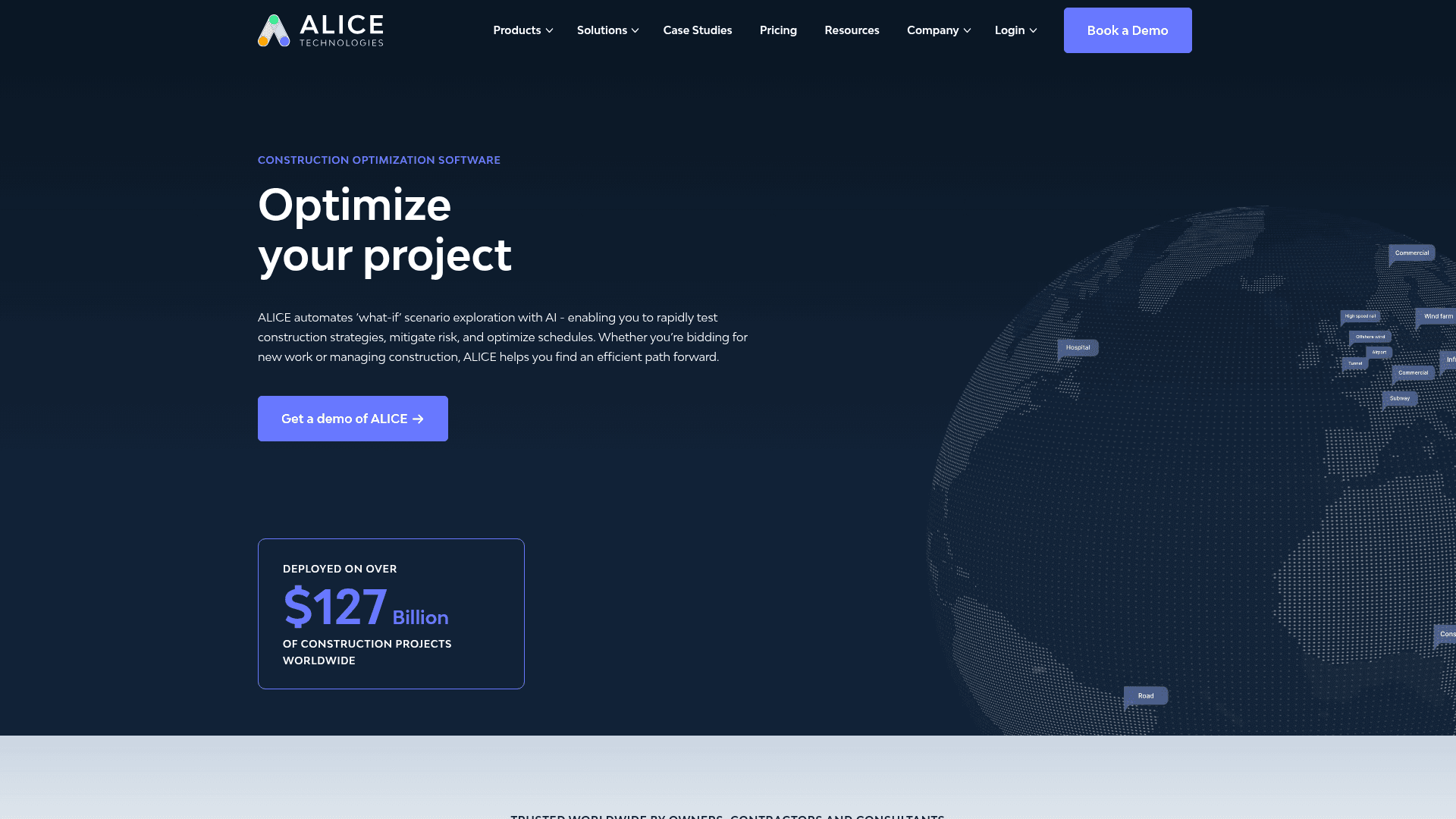Select the Tunnel tag on globe
The height and width of the screenshot is (819, 1456).
pos(1355,363)
